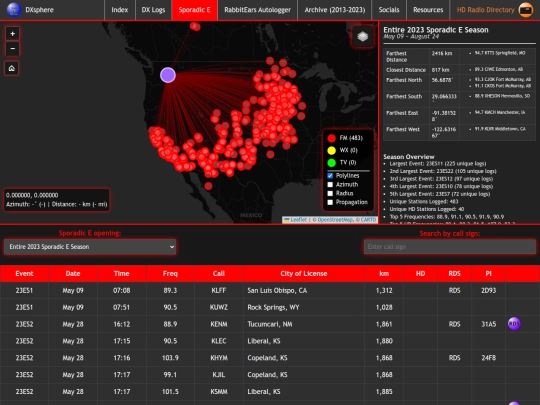
Task: Sort table by RDS column header
Action: [454, 274]
